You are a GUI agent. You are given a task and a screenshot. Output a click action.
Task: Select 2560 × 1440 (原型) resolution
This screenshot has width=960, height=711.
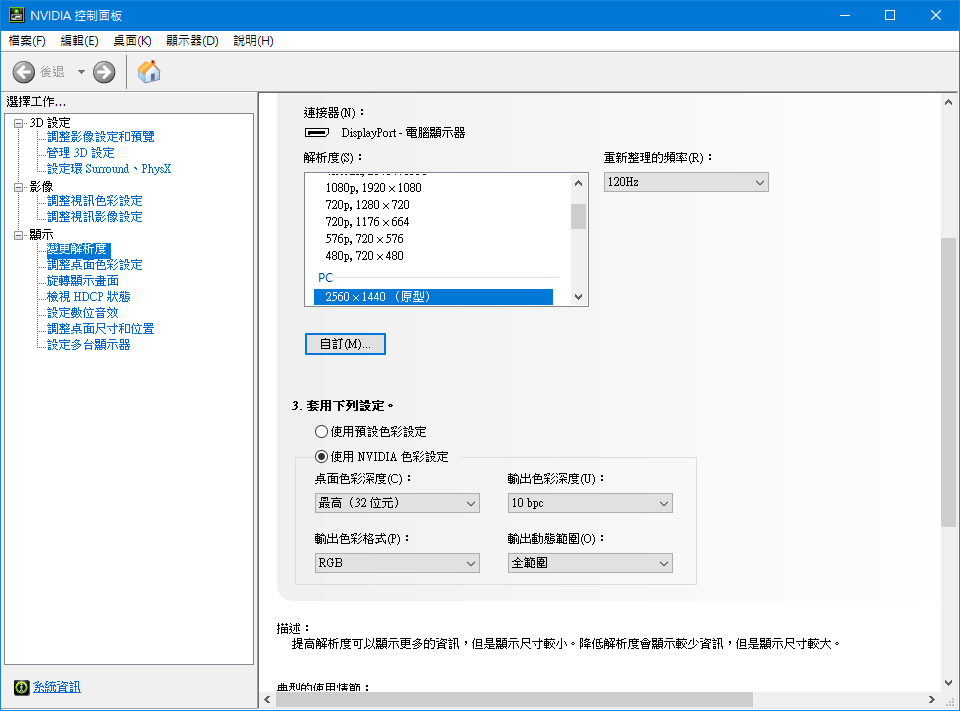[433, 296]
